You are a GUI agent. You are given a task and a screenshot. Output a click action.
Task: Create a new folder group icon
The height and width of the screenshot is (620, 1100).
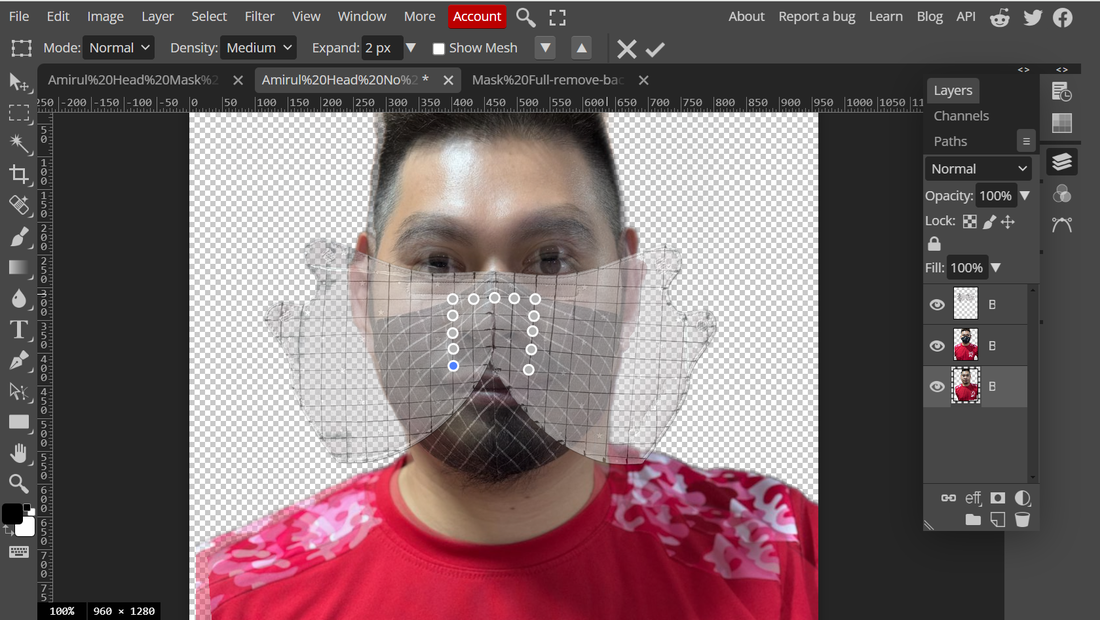[x=972, y=520]
